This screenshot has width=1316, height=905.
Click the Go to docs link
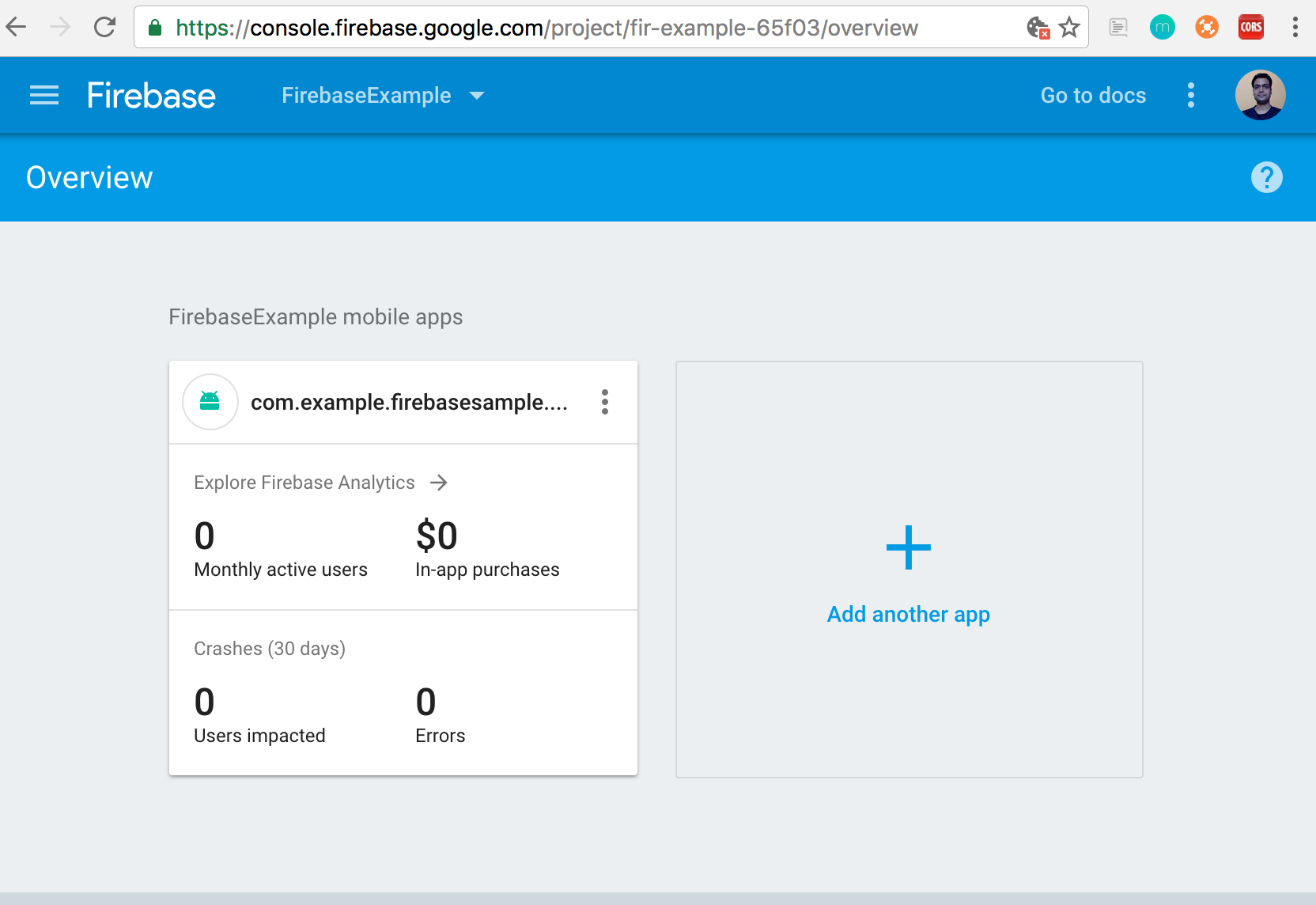pyautogui.click(x=1093, y=95)
